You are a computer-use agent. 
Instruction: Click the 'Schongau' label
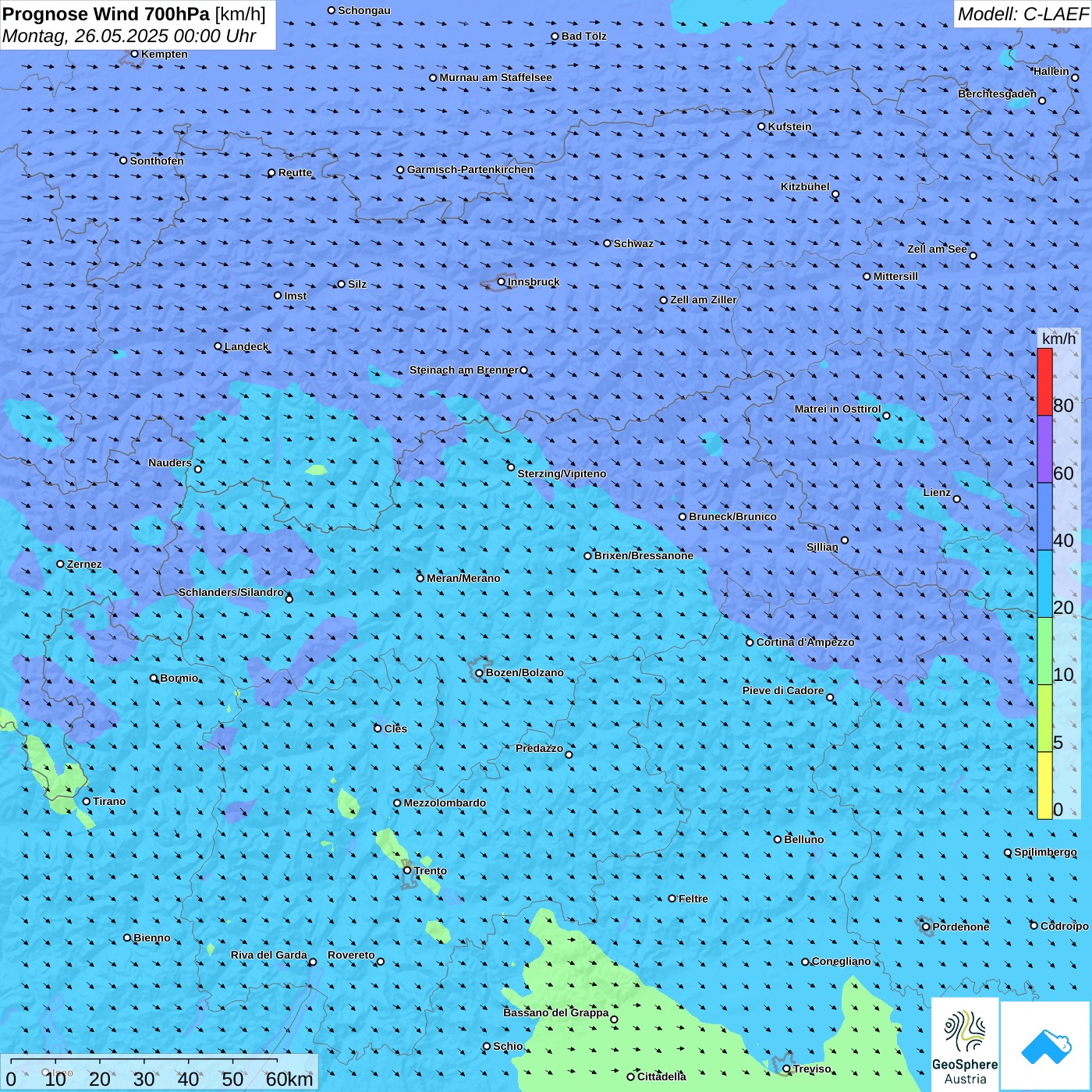(364, 10)
